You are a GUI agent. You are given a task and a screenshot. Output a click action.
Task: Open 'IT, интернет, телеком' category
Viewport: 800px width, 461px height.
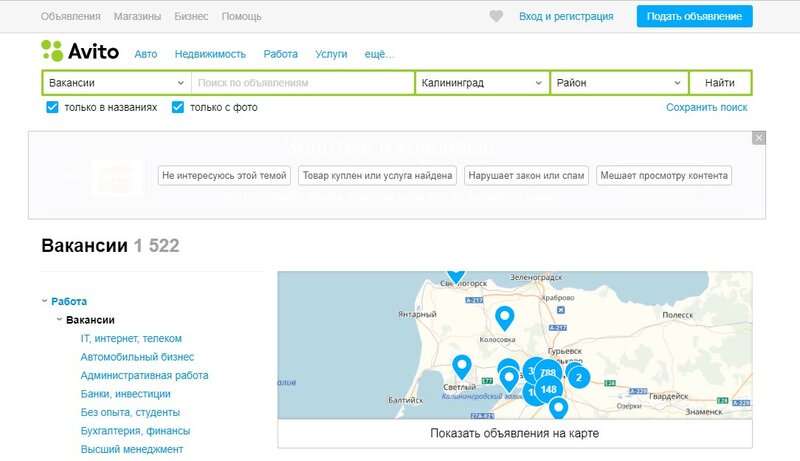coord(131,339)
